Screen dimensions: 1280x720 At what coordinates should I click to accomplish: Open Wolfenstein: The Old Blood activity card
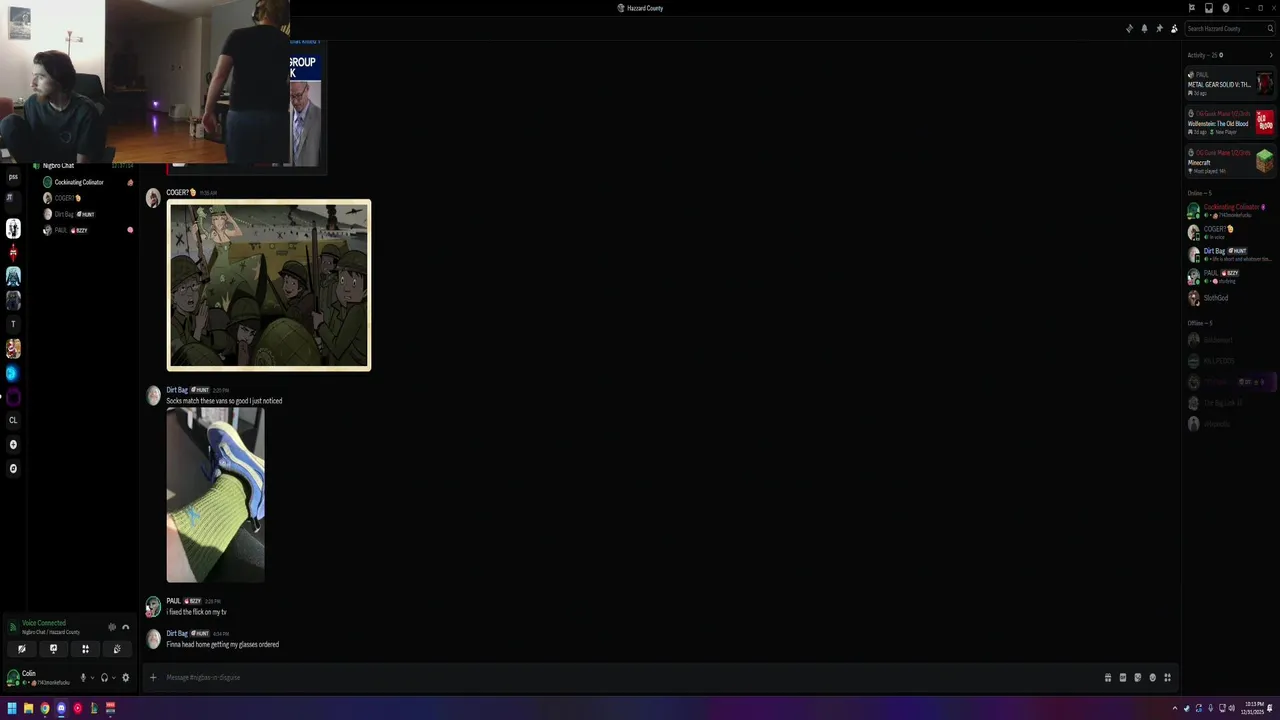[x=1230, y=122]
